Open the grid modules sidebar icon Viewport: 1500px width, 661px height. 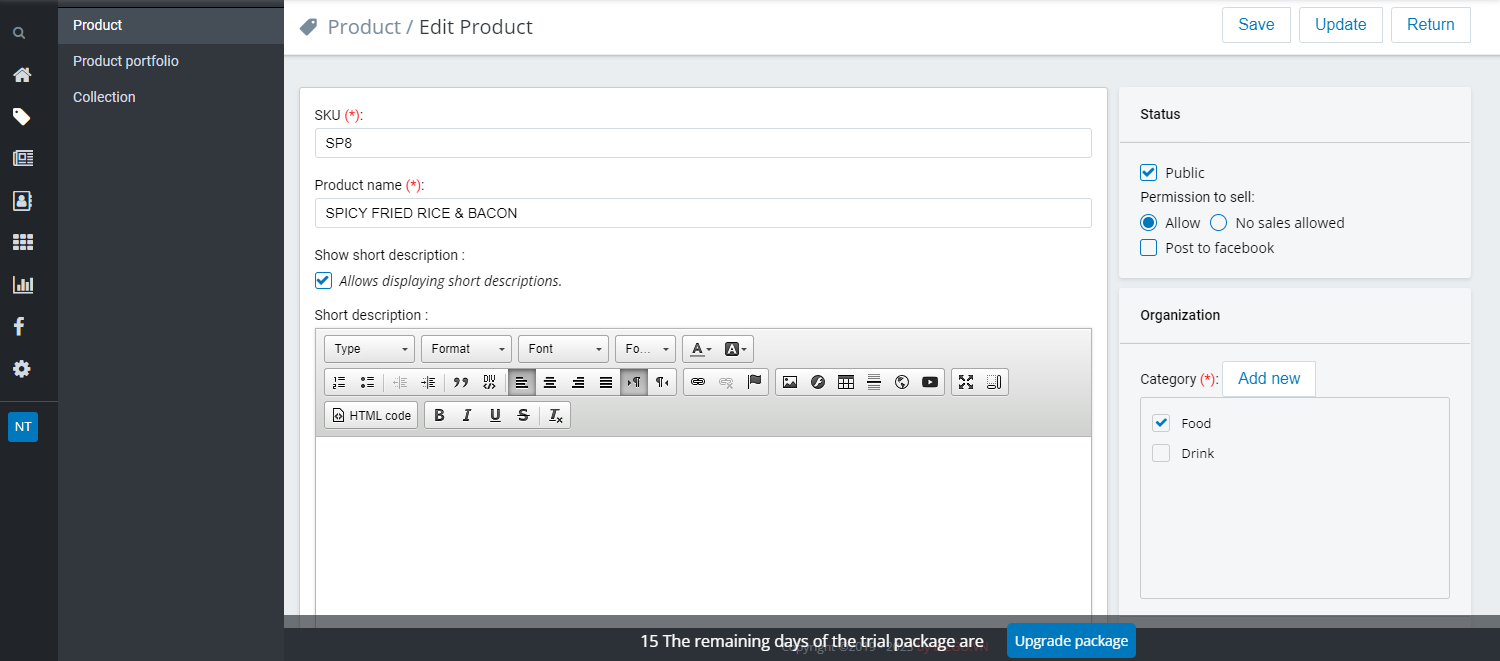(22, 242)
